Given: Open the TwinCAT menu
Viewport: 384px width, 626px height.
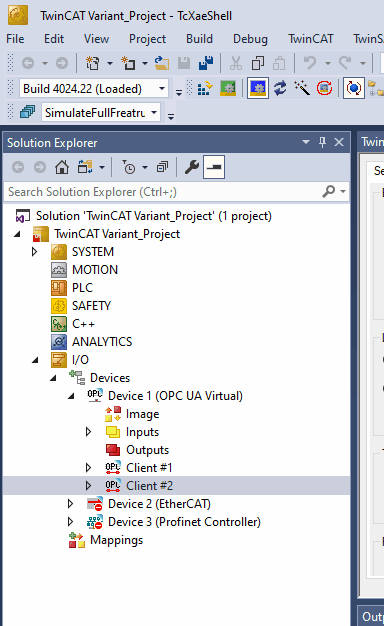Looking at the screenshot, I should pos(311,39).
